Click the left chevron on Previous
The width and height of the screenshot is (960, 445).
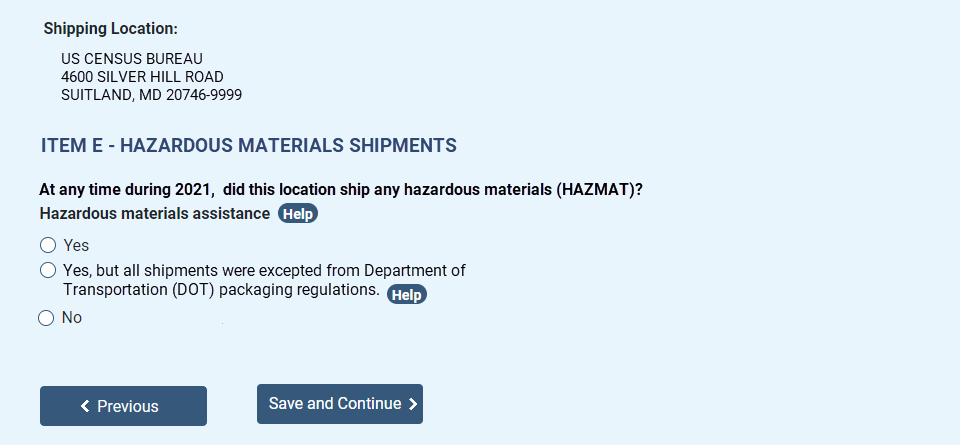[86, 406]
